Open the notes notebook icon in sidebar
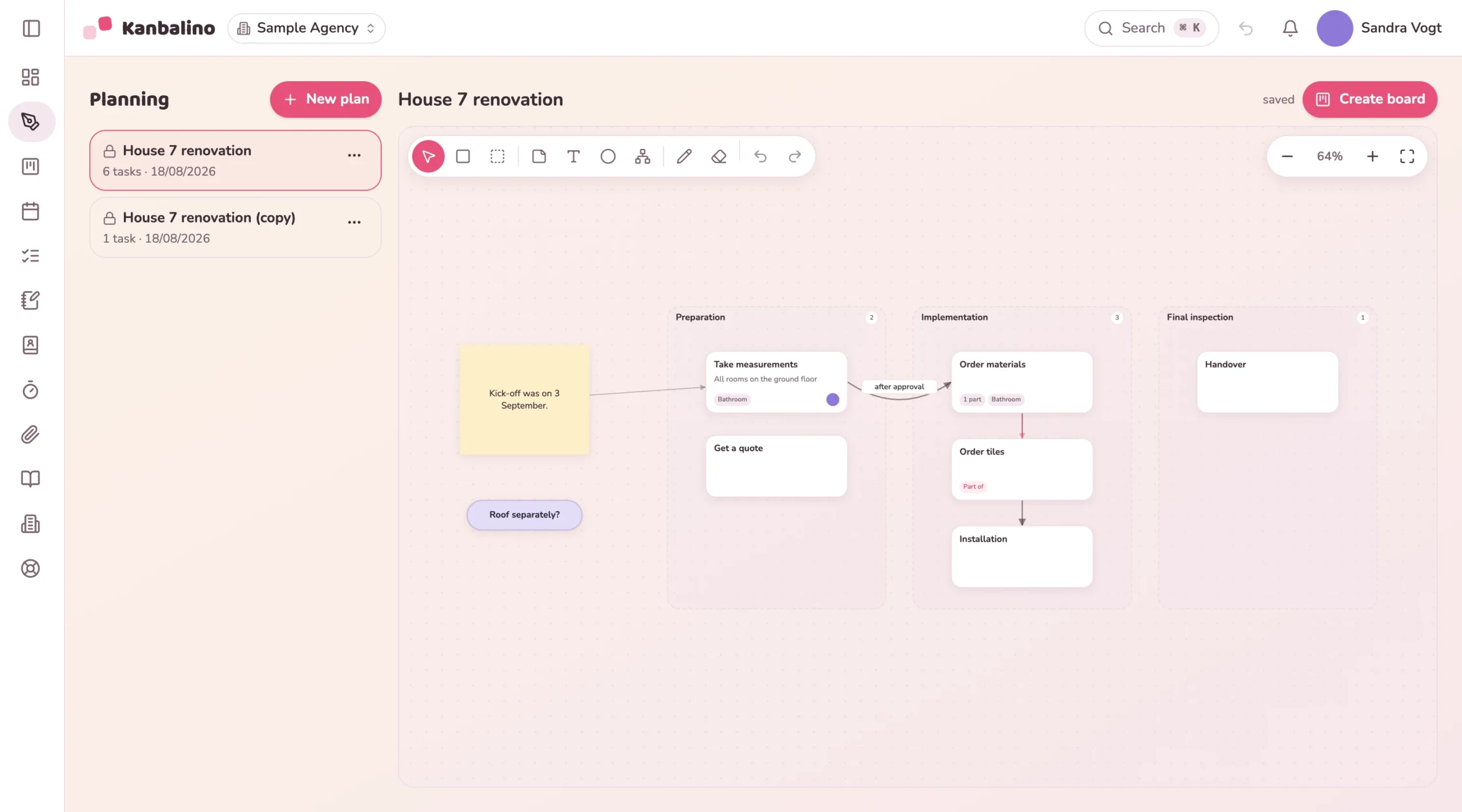1462x812 pixels. tap(30, 300)
